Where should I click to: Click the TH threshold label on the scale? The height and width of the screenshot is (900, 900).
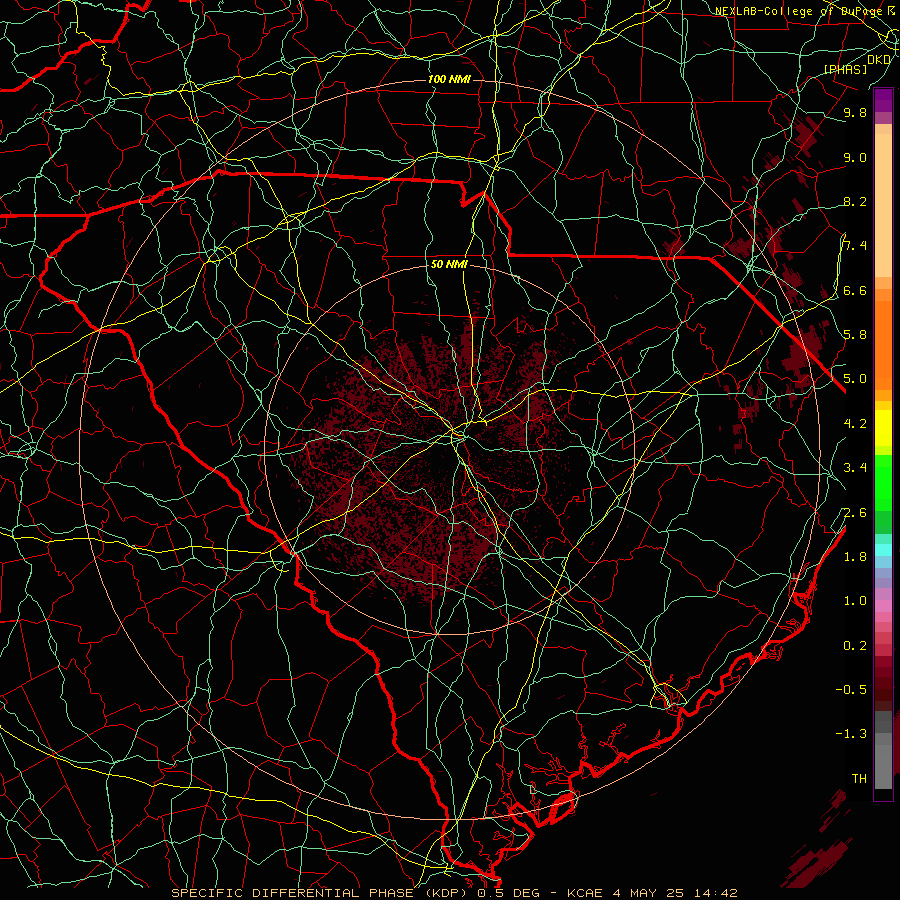point(859,779)
